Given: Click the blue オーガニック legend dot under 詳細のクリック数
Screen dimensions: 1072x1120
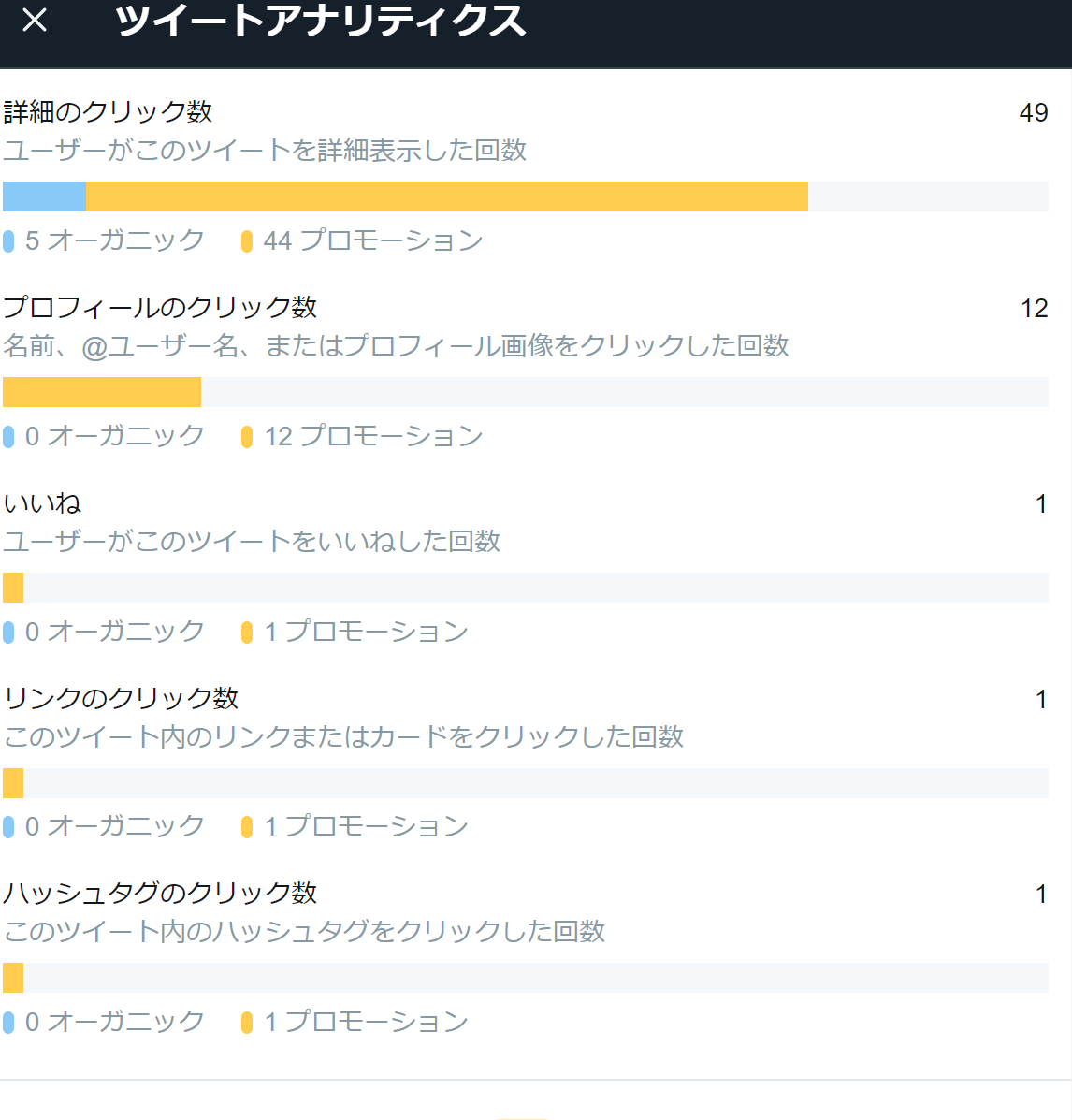Looking at the screenshot, I should point(8,241).
